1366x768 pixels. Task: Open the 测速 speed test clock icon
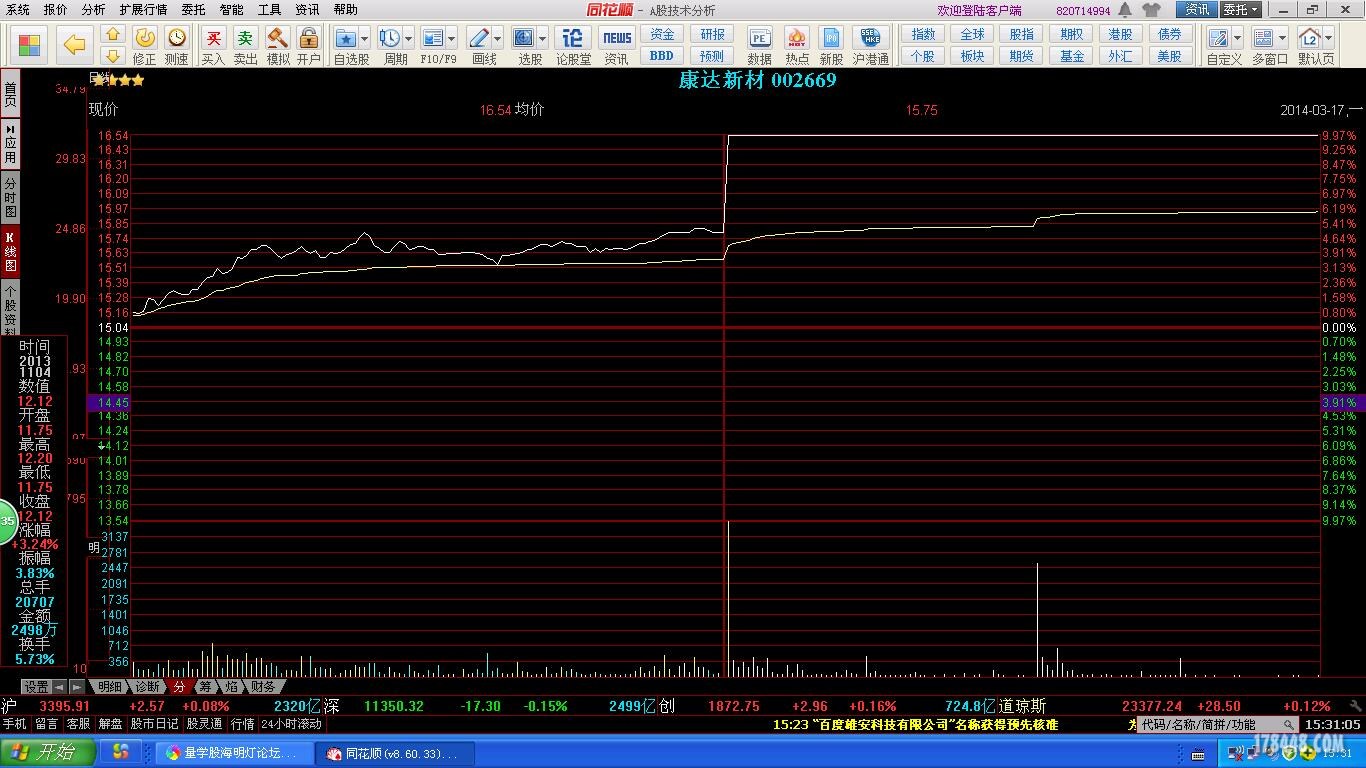[176, 38]
